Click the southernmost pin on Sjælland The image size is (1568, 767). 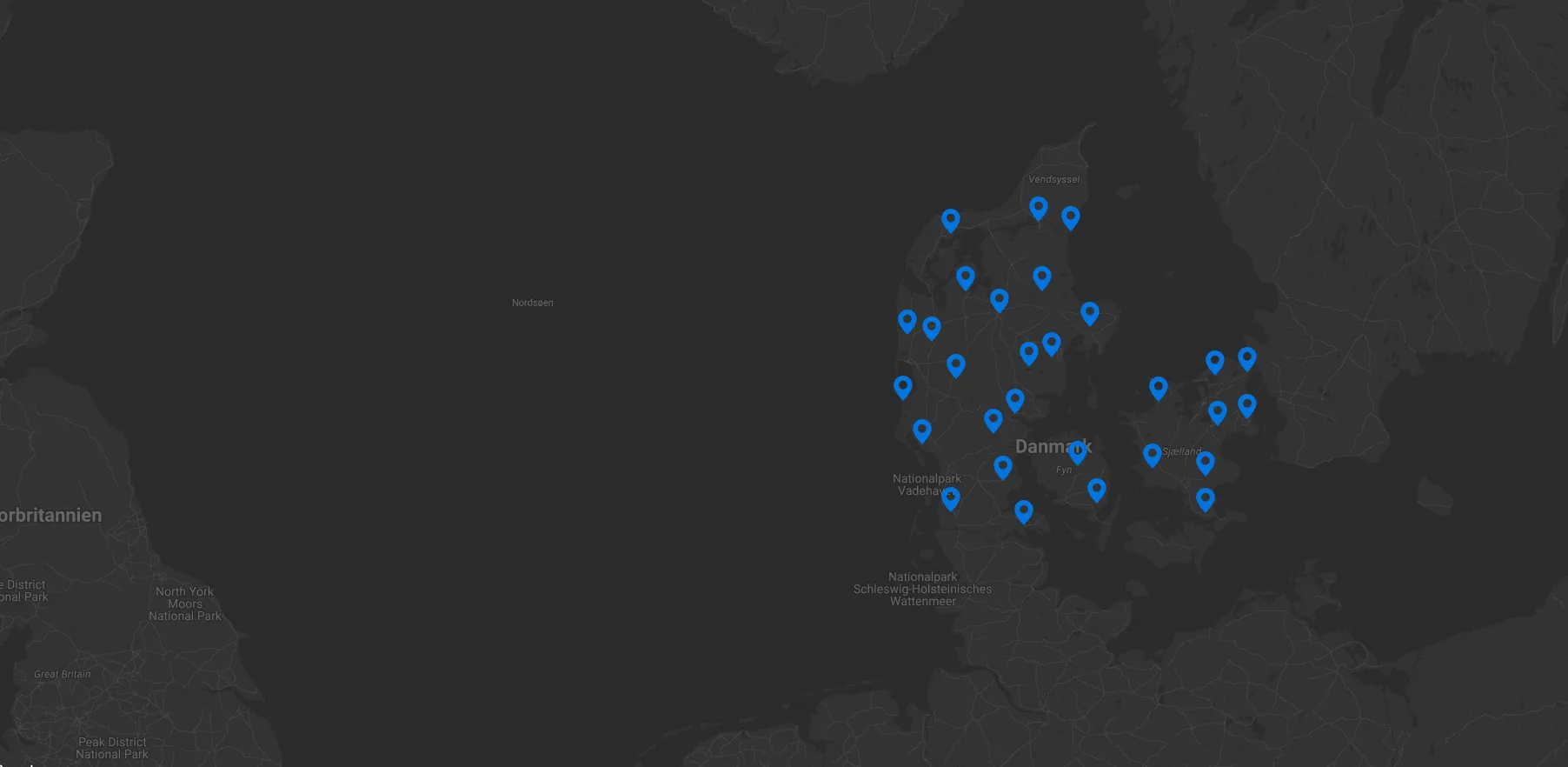point(1206,499)
